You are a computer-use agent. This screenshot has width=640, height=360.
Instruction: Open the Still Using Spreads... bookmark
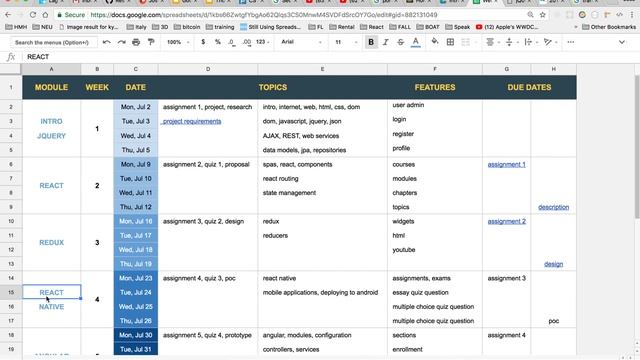pos(270,27)
